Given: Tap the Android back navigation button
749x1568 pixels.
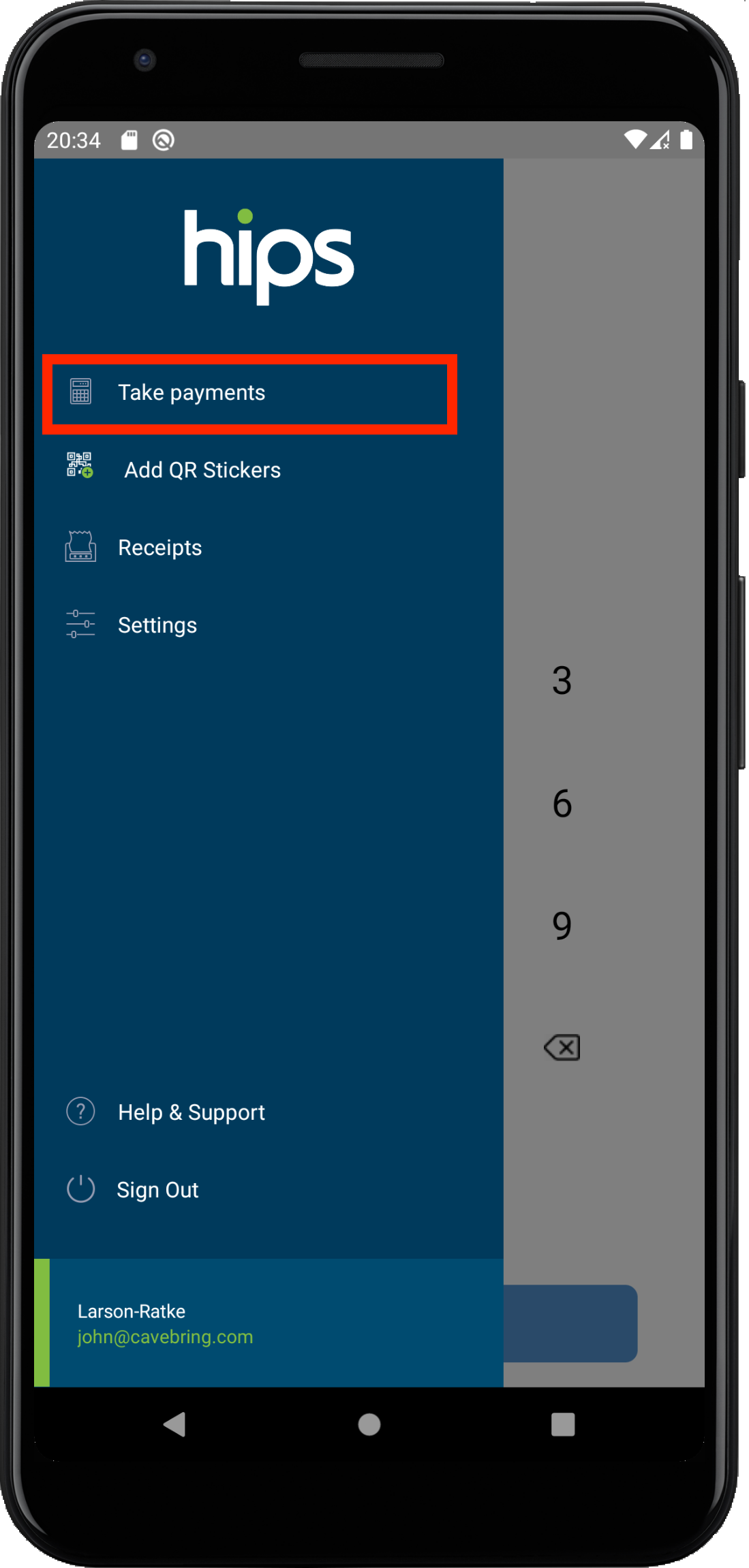Looking at the screenshot, I should click(175, 1424).
